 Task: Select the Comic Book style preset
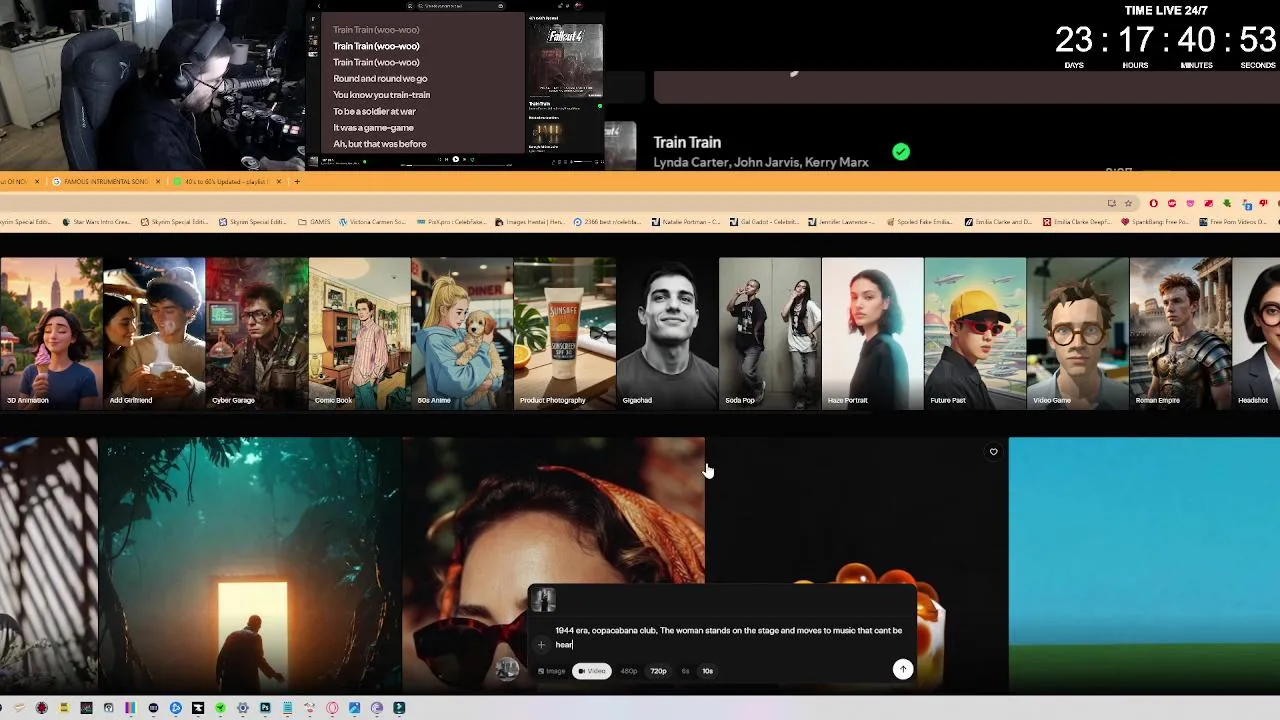[359, 333]
